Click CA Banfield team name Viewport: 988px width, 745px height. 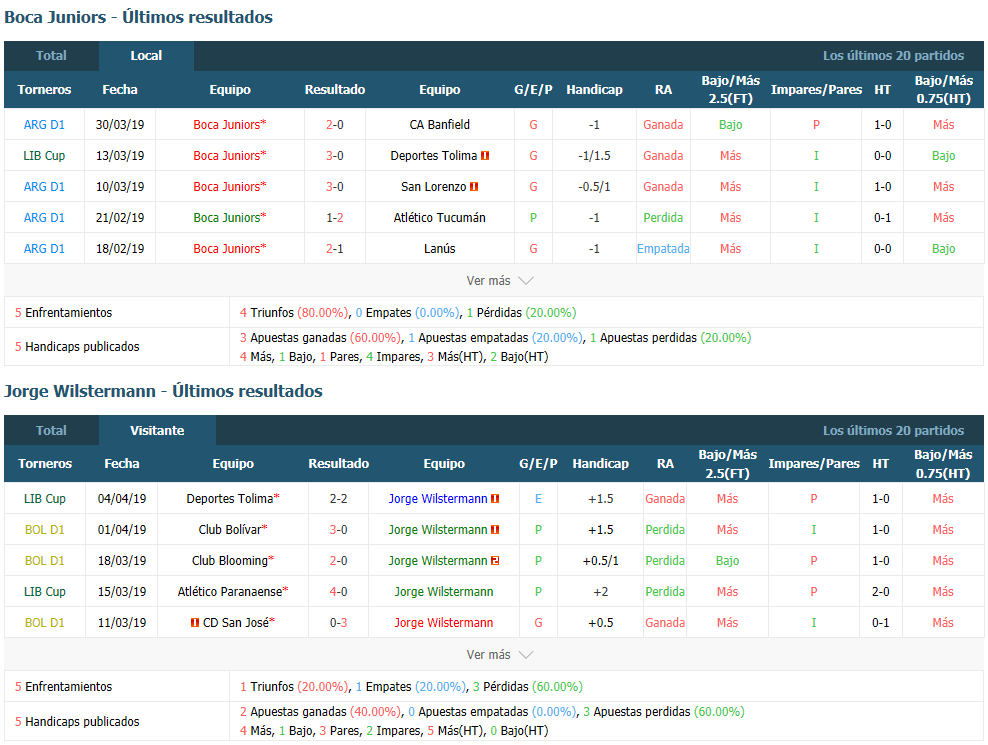coord(440,125)
